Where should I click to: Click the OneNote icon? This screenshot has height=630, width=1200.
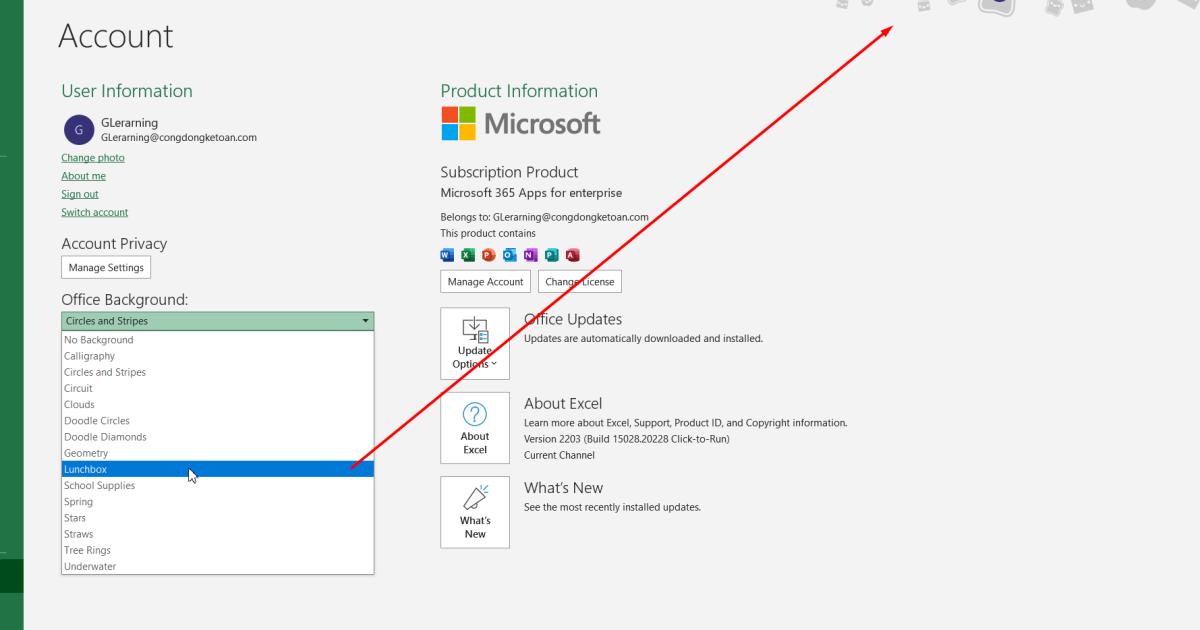pos(529,255)
